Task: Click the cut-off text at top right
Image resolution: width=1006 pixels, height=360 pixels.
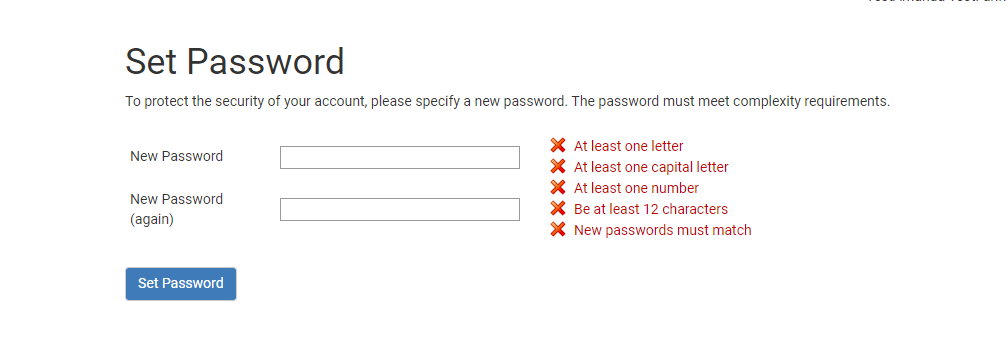Action: click(x=937, y=2)
